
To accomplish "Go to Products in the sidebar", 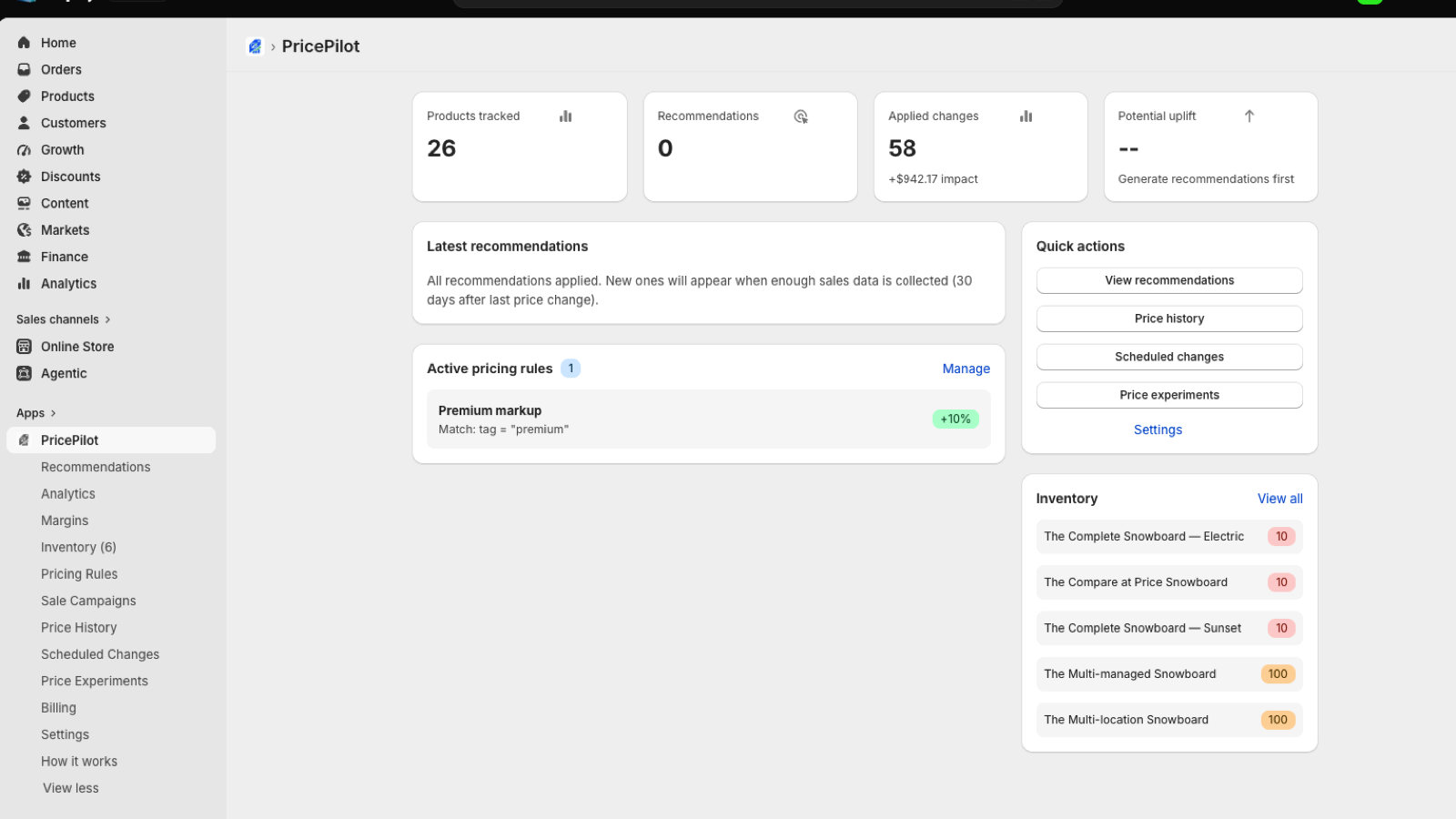I will pyautogui.click(x=67, y=96).
